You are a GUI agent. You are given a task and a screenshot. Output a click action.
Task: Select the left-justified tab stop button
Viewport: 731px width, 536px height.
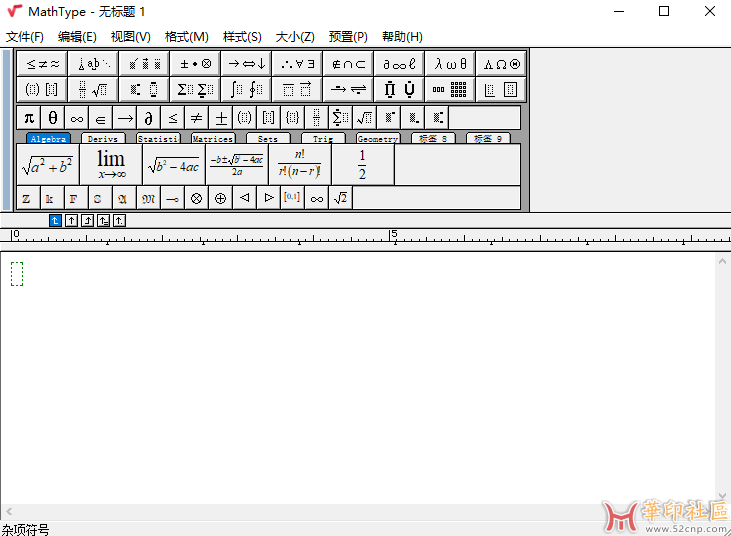pyautogui.click(x=55, y=220)
